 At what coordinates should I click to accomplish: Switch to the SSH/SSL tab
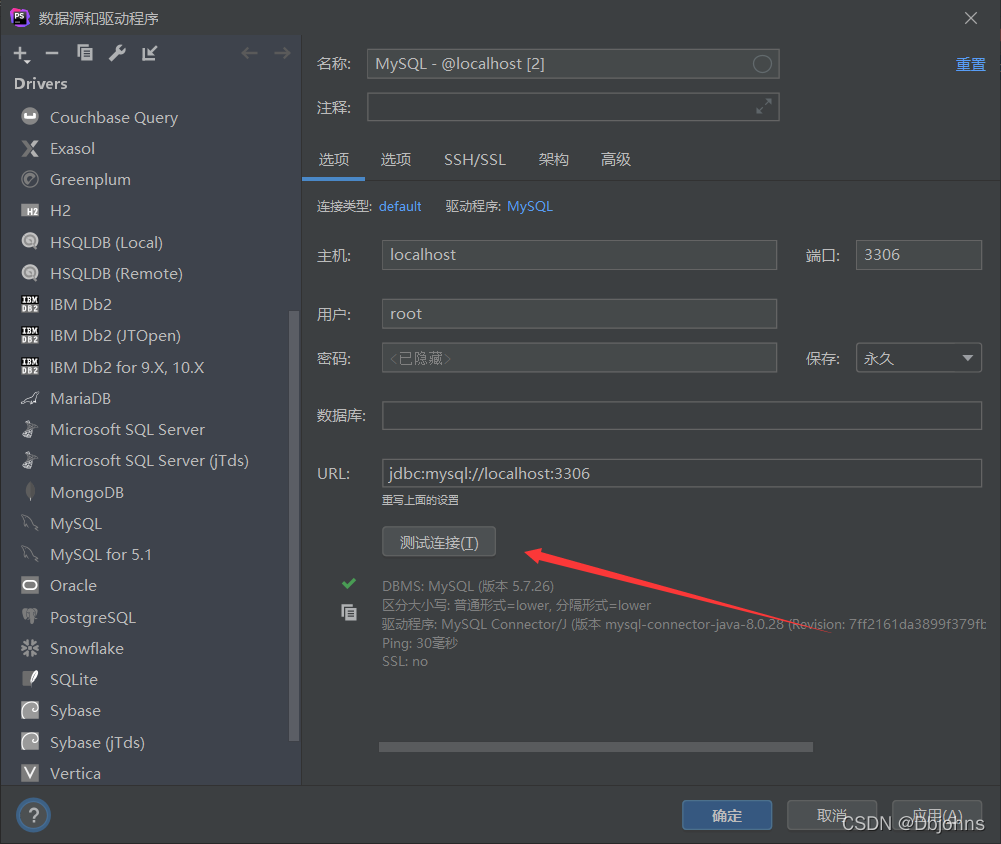tap(475, 160)
